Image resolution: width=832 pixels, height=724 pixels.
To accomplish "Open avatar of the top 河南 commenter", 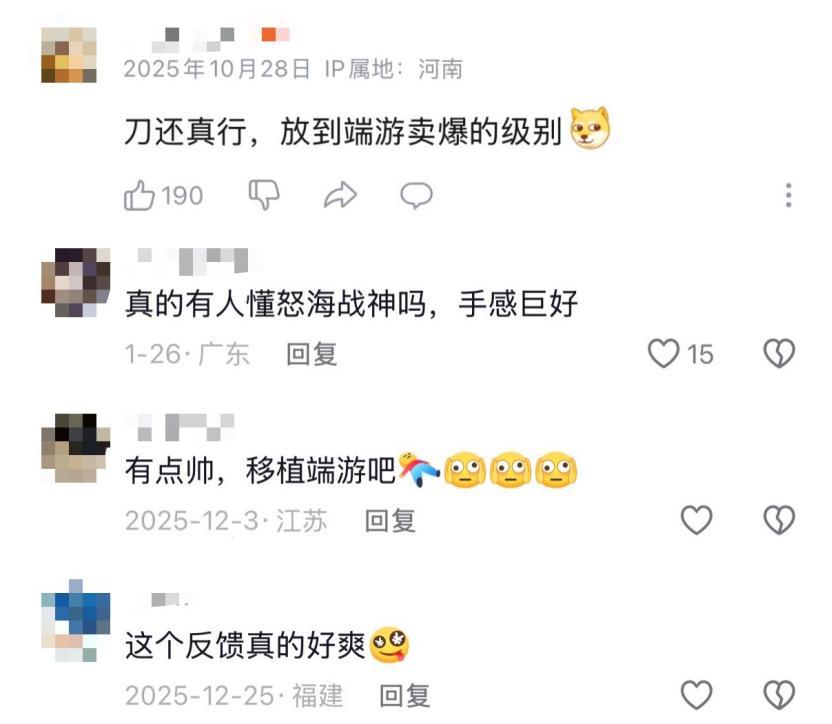I will [69, 55].
